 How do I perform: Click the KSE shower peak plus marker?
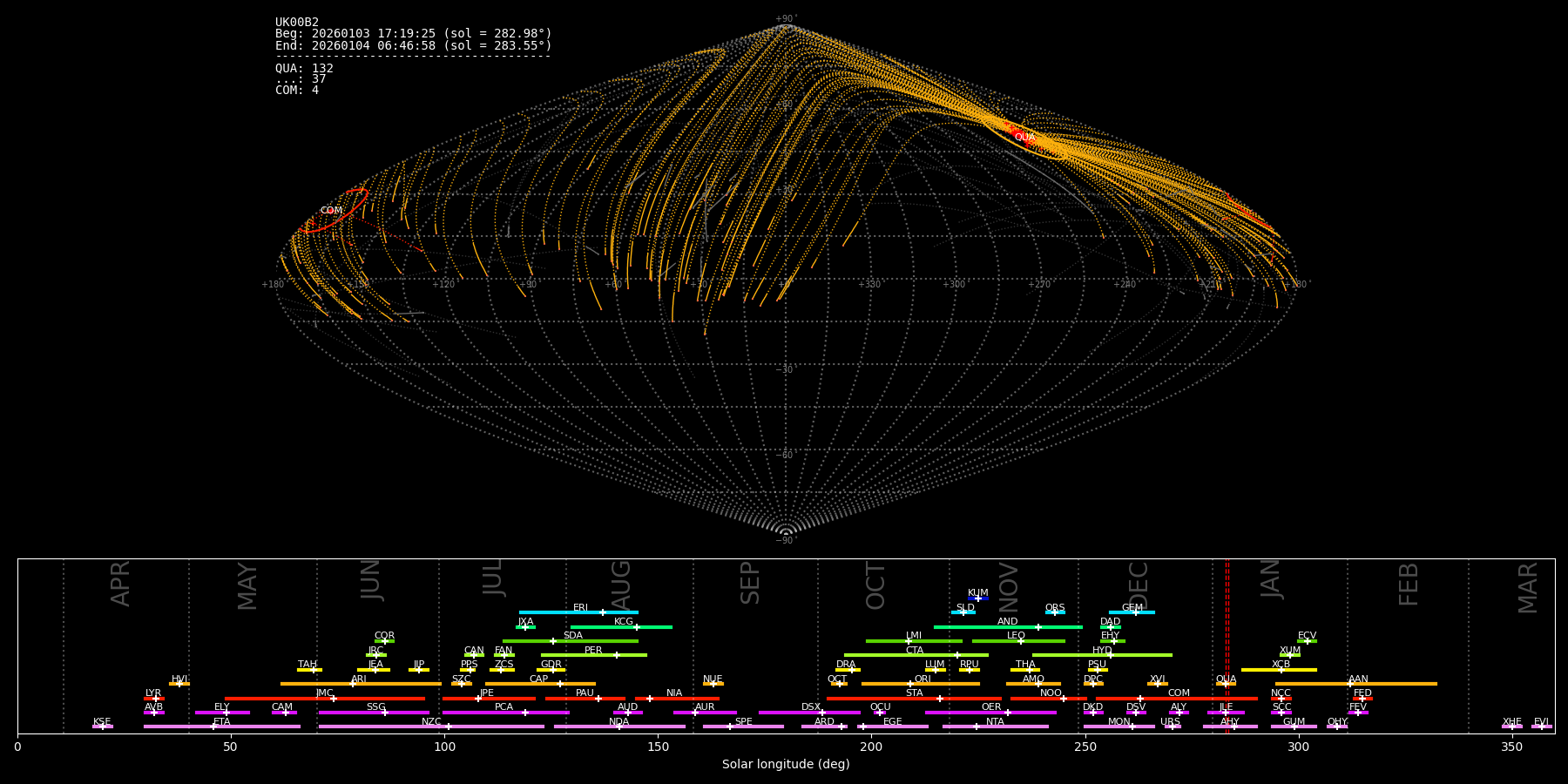click(x=102, y=727)
